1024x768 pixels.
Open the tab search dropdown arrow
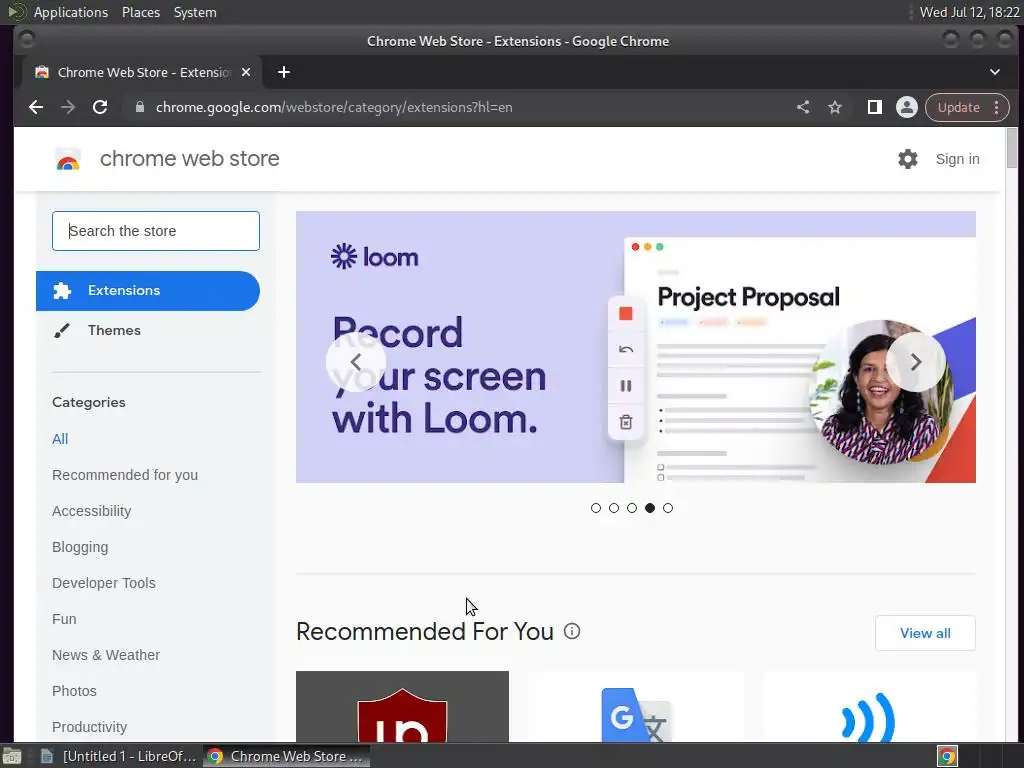click(x=995, y=72)
